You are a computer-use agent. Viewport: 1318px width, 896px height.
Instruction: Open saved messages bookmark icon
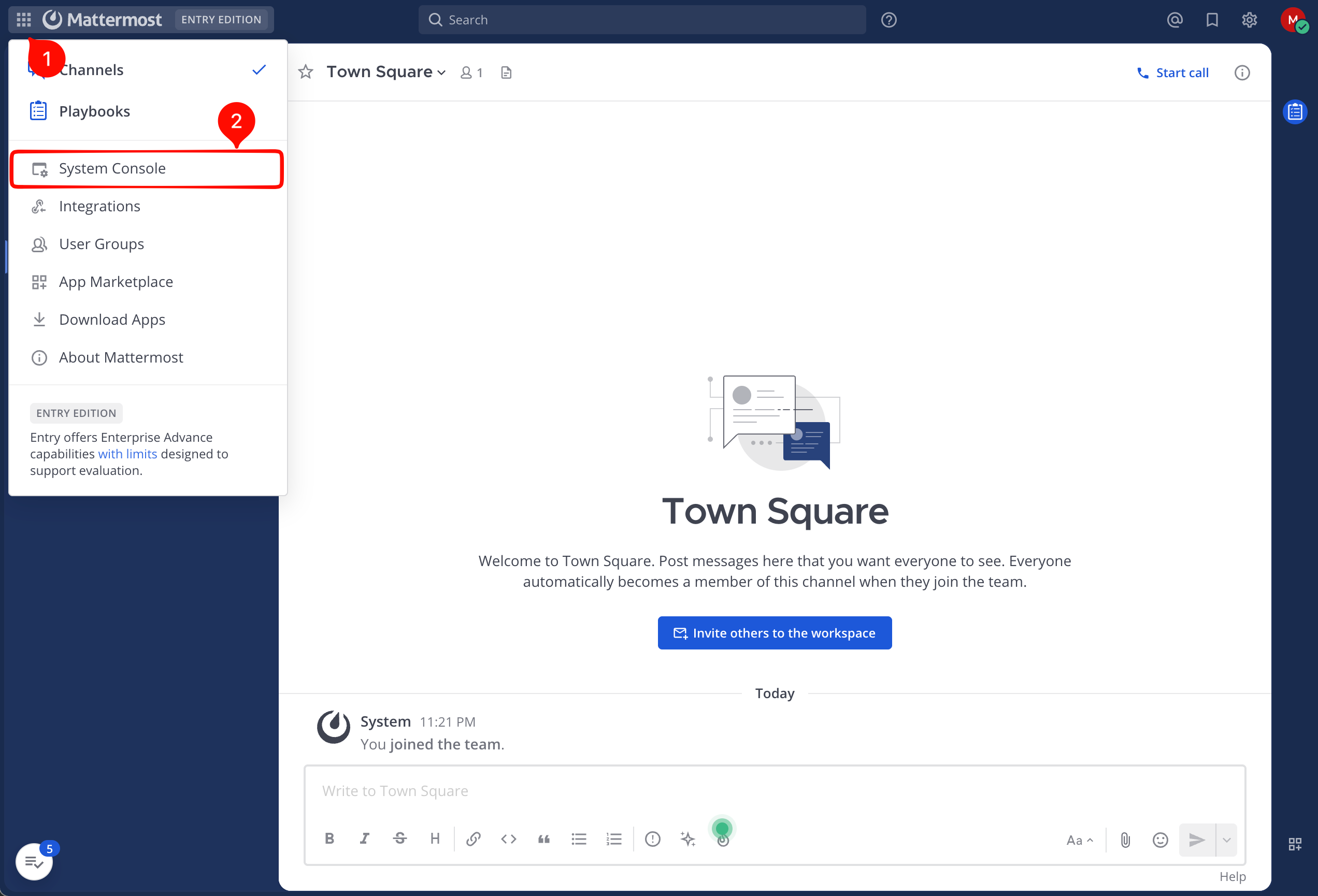coord(1212,20)
